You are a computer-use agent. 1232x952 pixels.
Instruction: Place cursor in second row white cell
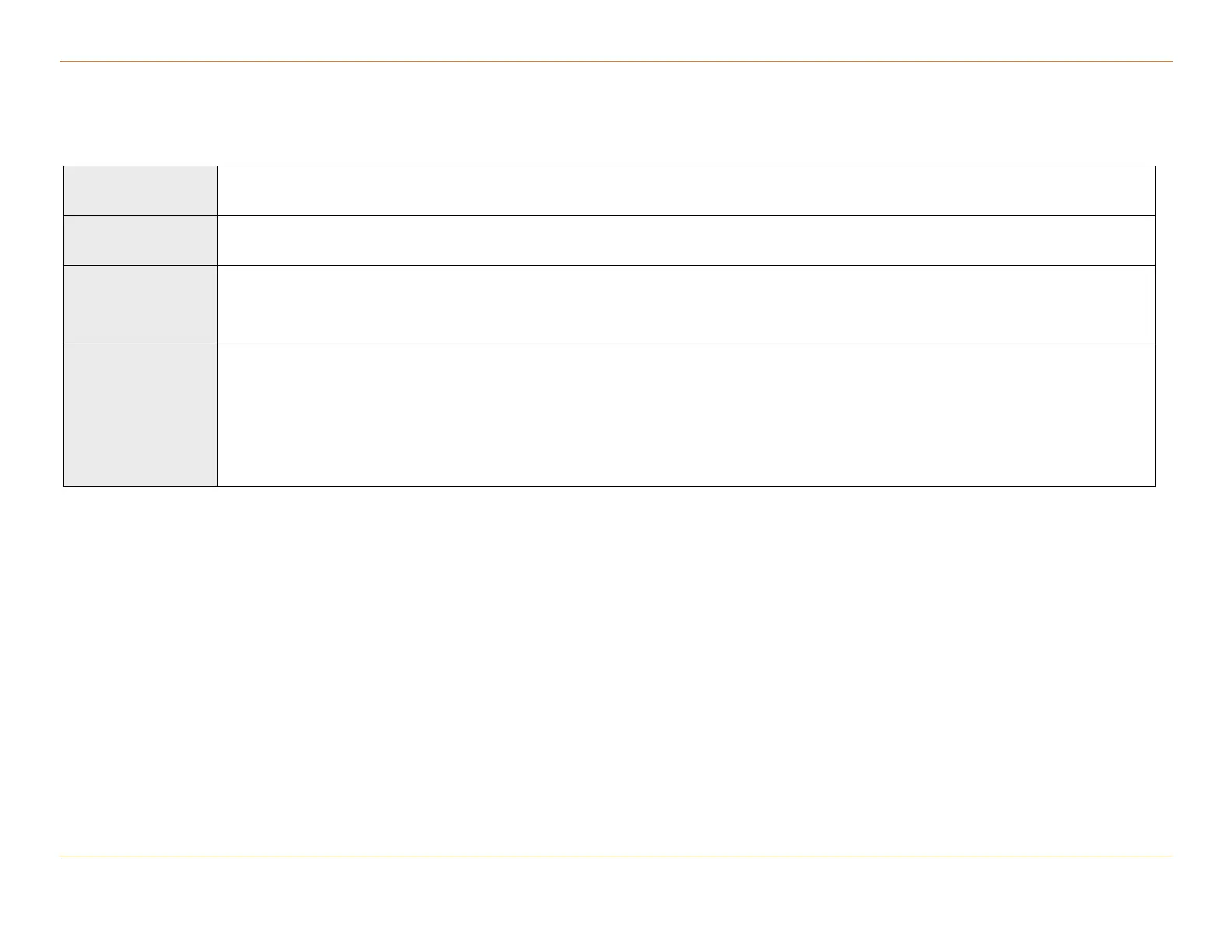click(686, 240)
